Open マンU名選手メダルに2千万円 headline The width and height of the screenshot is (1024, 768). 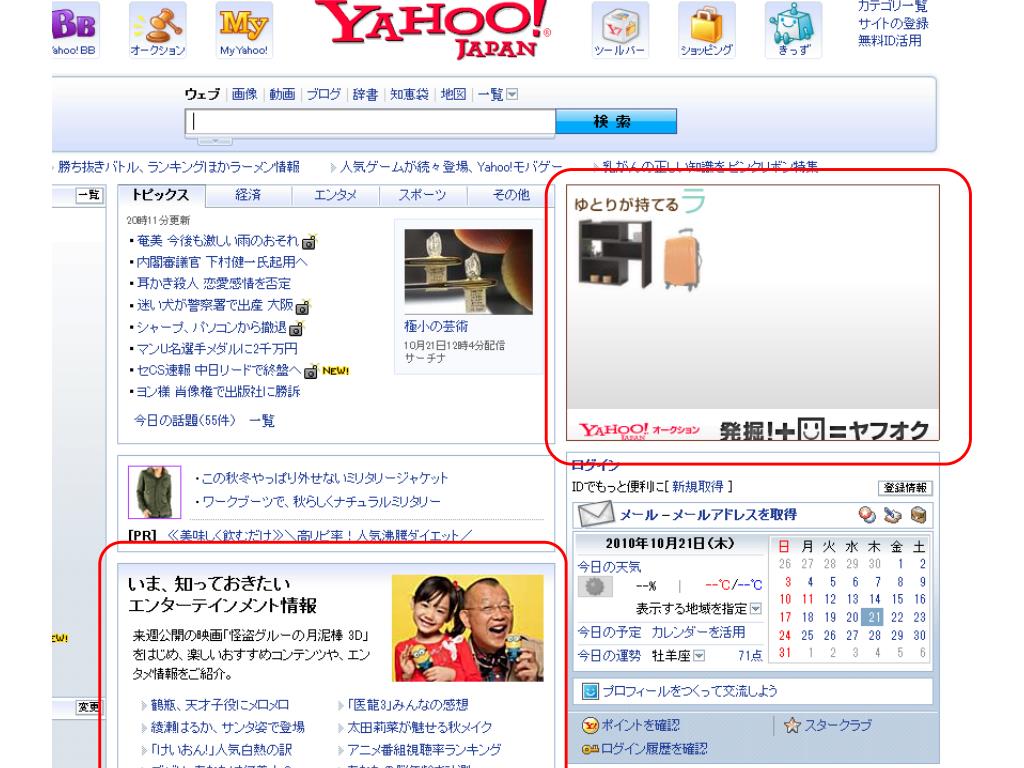216,349
